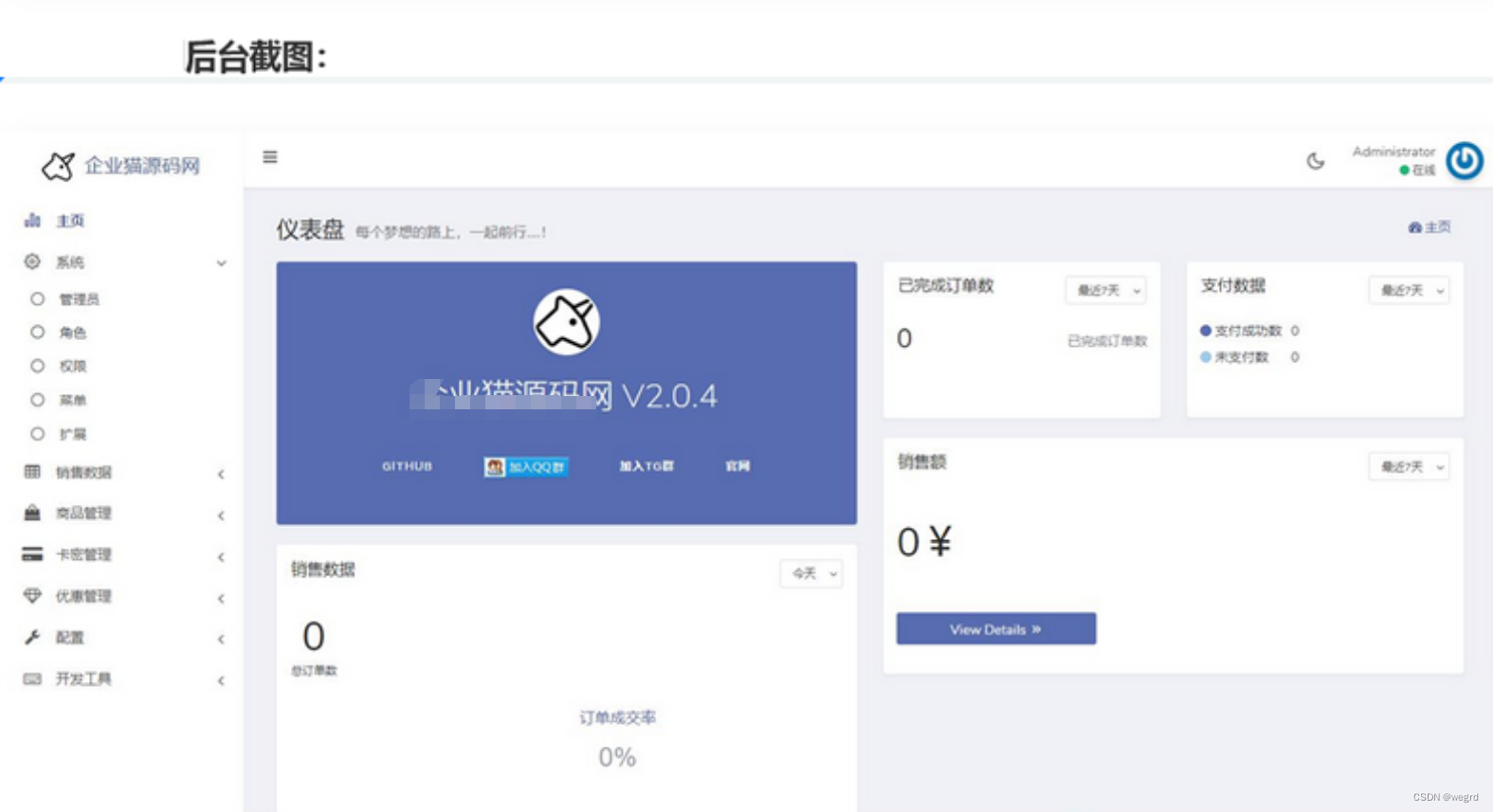Click the 卡密管理 card icon
The width and height of the screenshot is (1493, 812).
pyautogui.click(x=32, y=554)
